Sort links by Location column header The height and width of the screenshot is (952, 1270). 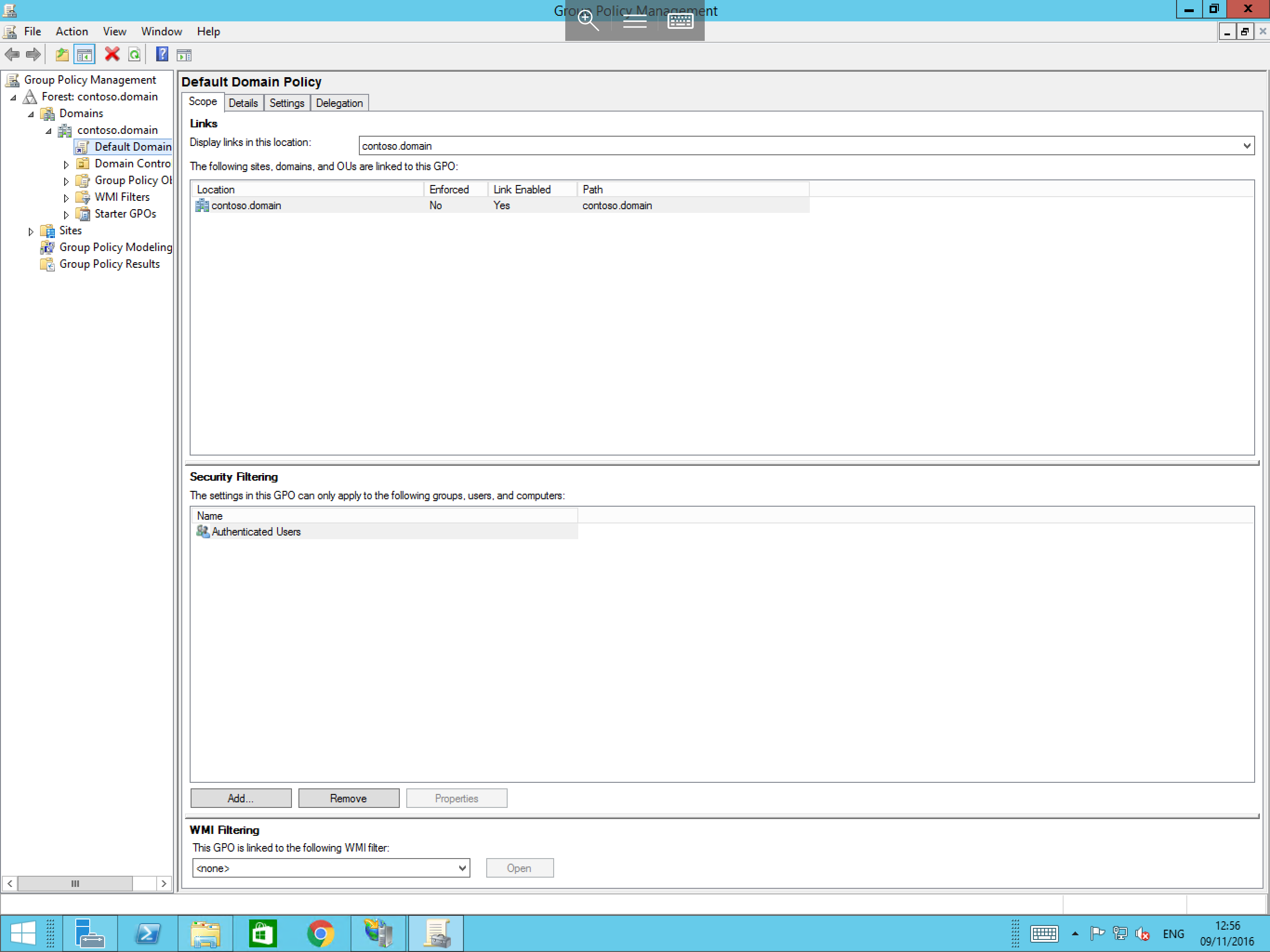coord(308,190)
